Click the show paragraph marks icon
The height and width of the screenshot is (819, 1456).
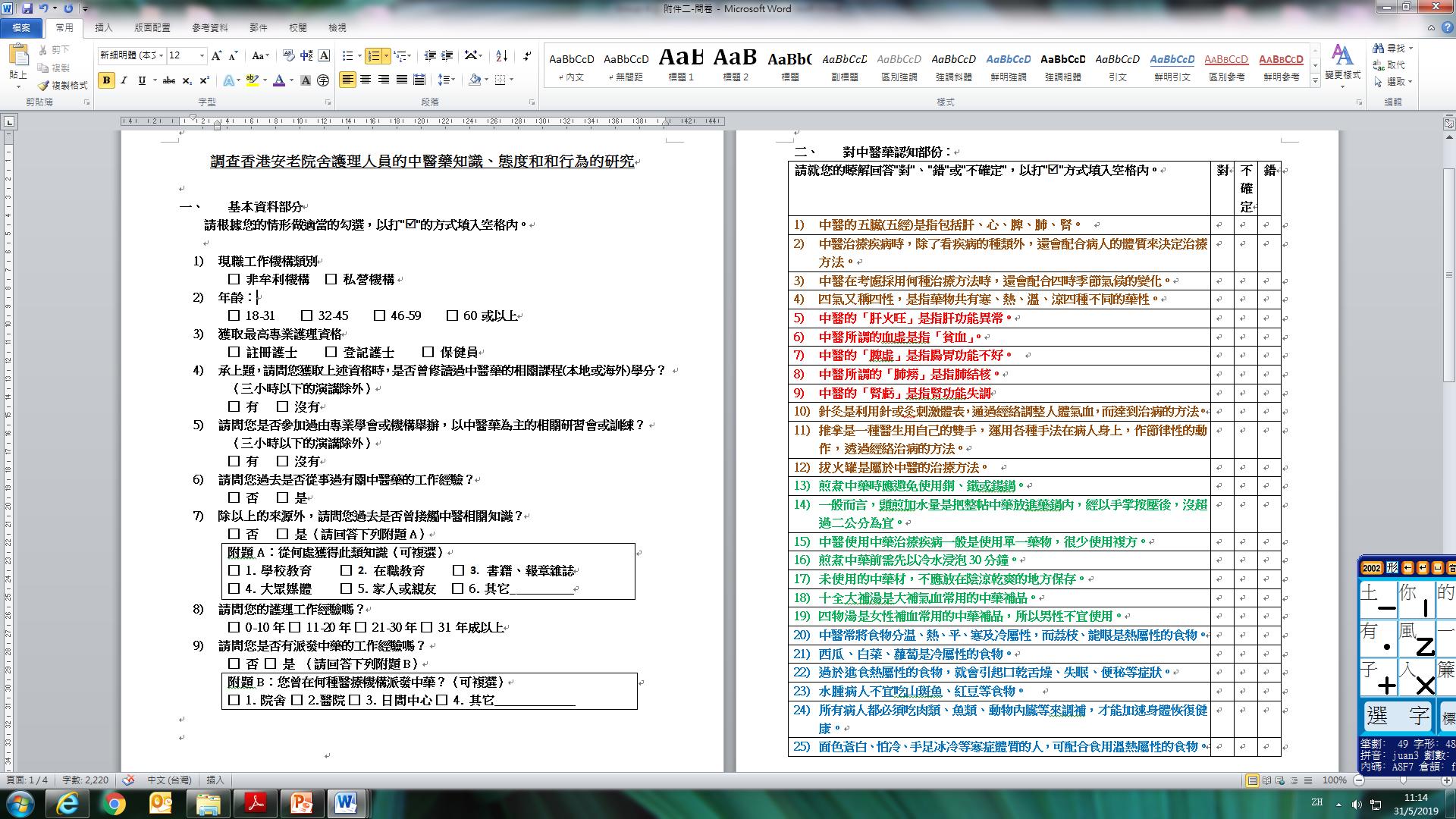coord(528,56)
